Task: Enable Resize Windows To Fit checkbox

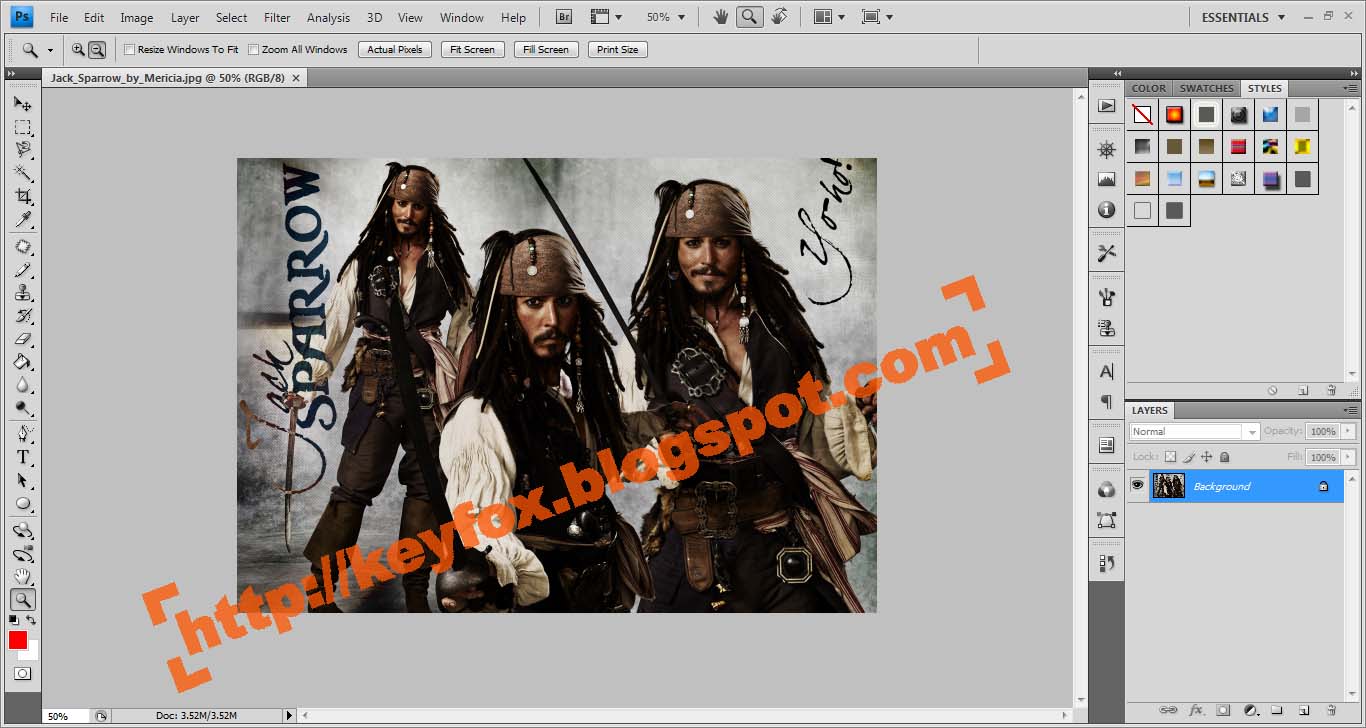Action: [x=129, y=49]
